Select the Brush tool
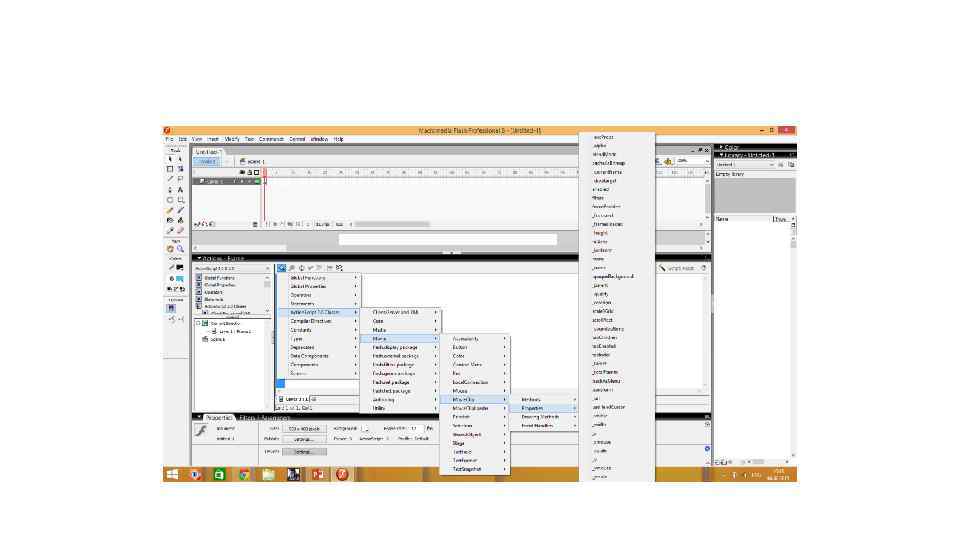Viewport: 960px width, 540px height. click(181, 210)
